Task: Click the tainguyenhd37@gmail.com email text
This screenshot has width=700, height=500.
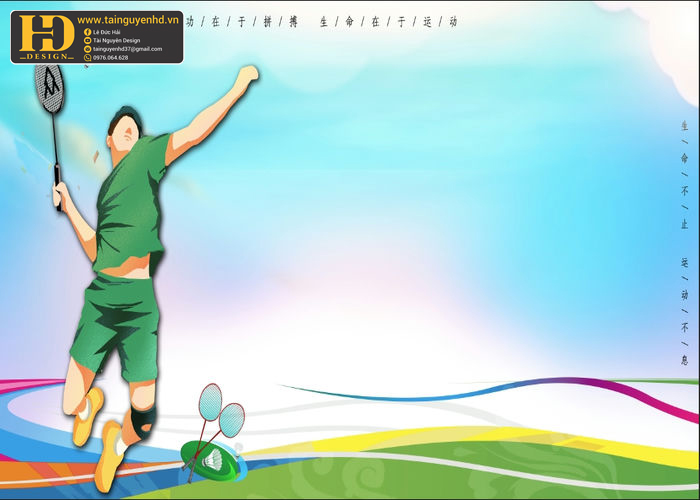Action: tap(127, 49)
